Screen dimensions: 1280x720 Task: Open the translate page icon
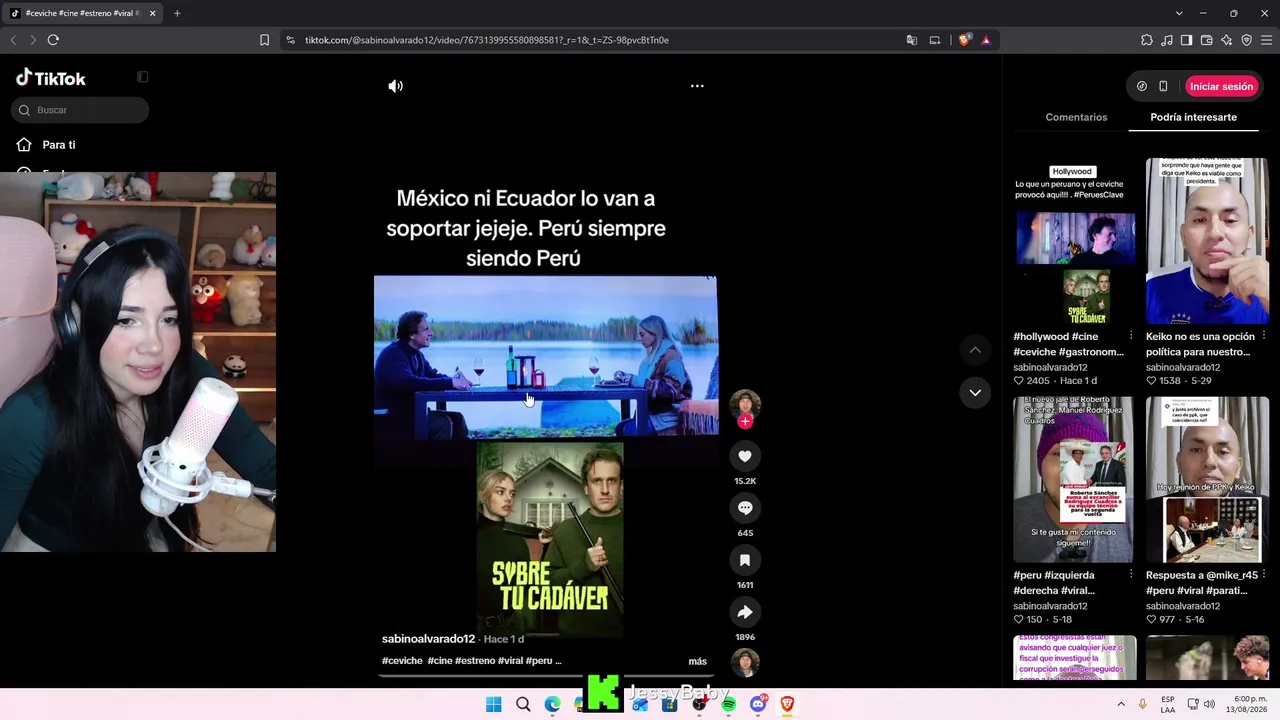[x=912, y=40]
